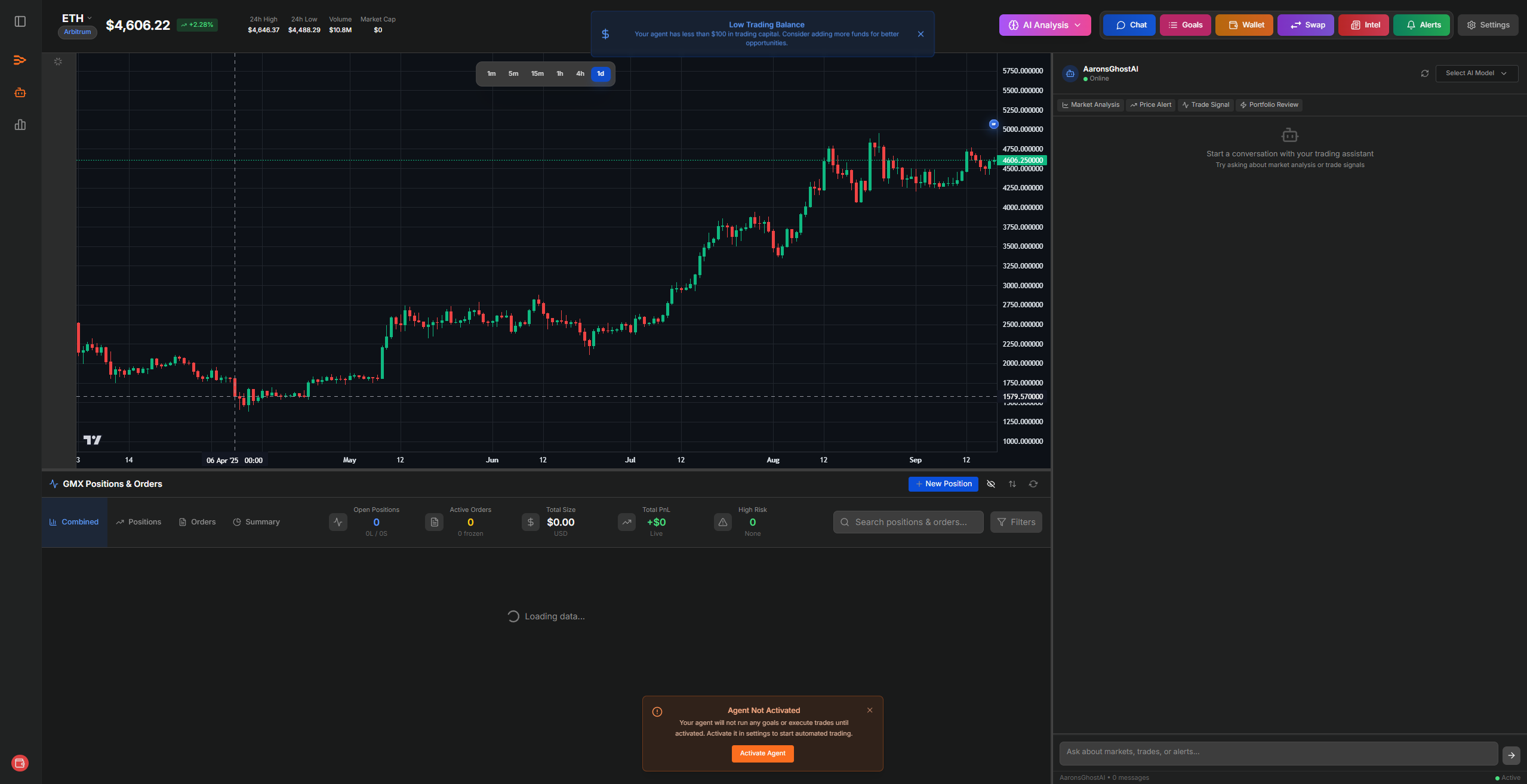Screen dimensions: 1527x784
Task: Switch to the Positions tab
Action: coord(138,522)
